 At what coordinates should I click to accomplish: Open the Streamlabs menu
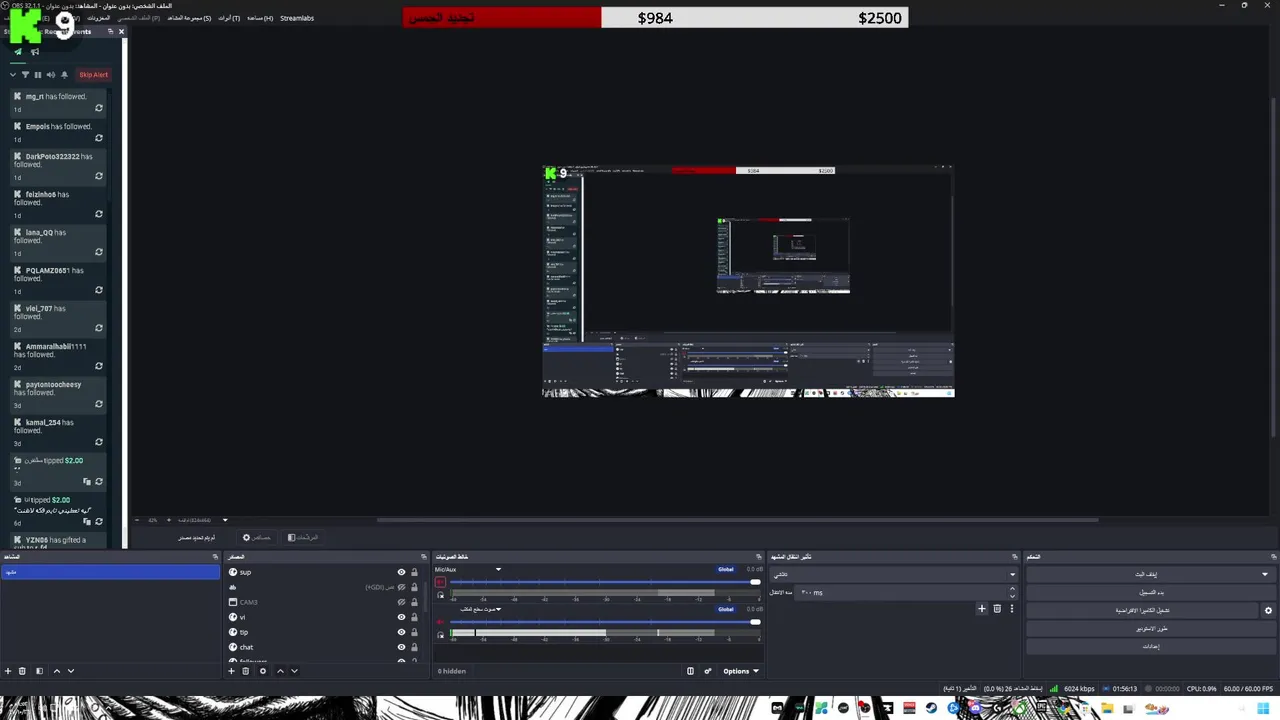(x=297, y=18)
